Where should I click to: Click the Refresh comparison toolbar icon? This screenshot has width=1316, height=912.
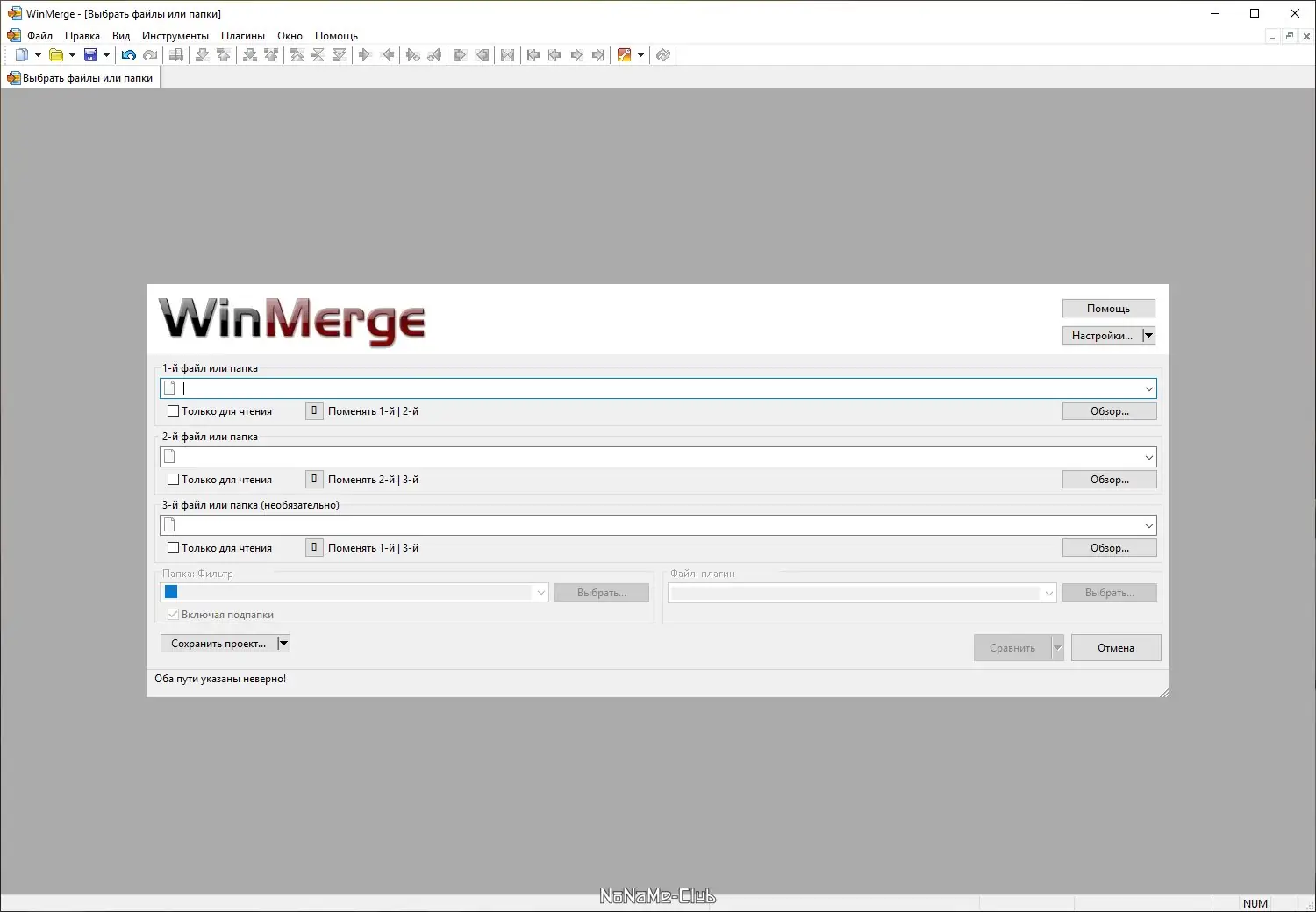point(662,54)
